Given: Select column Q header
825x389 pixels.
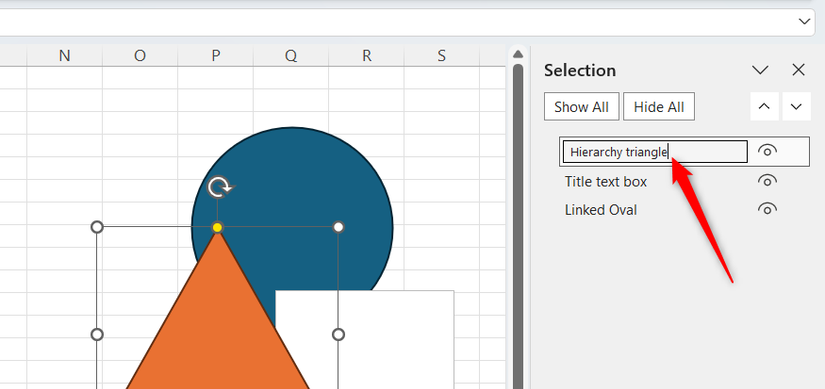Looking at the screenshot, I should tap(291, 56).
